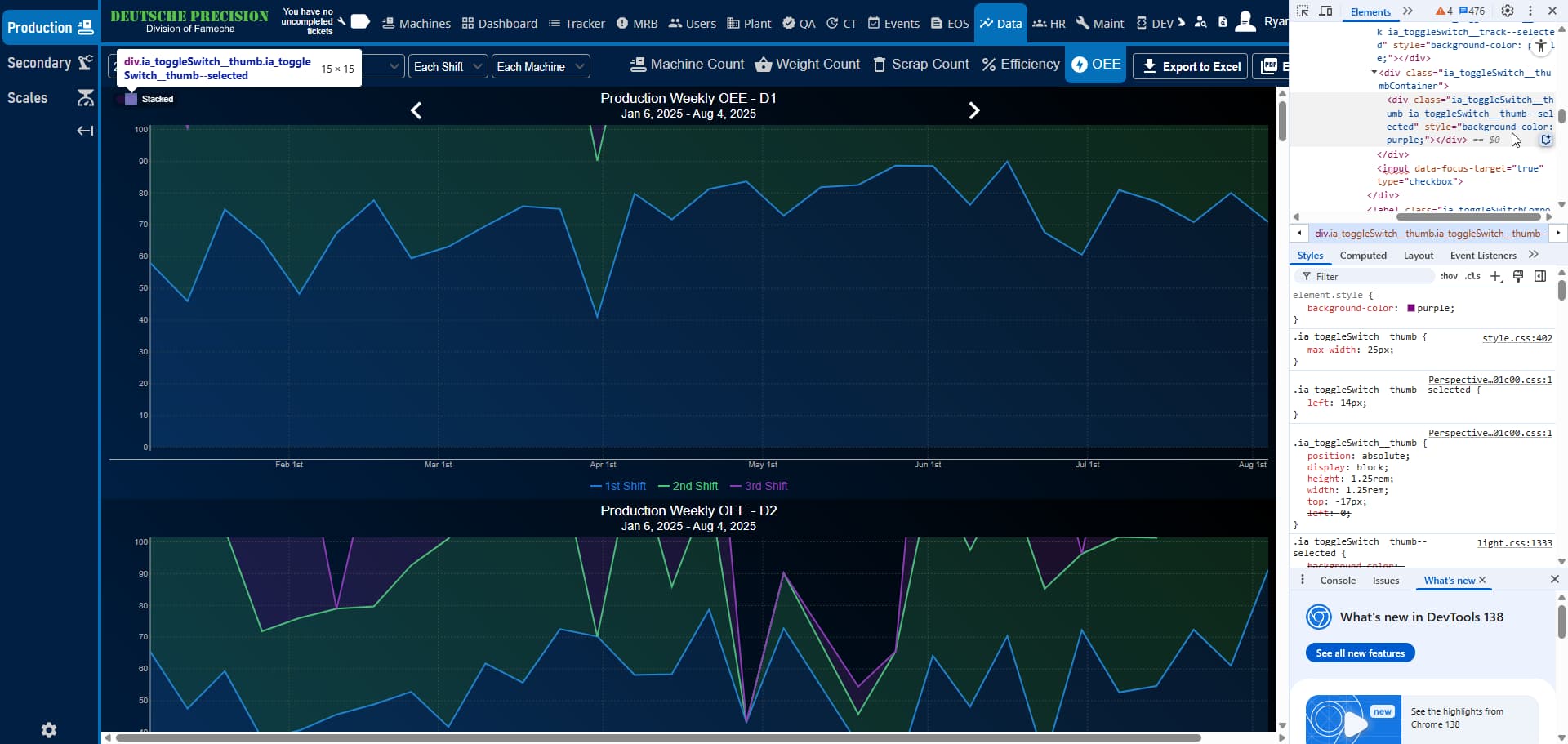This screenshot has height=744, width=1568.
Task: Open the Users page
Action: tap(693, 24)
